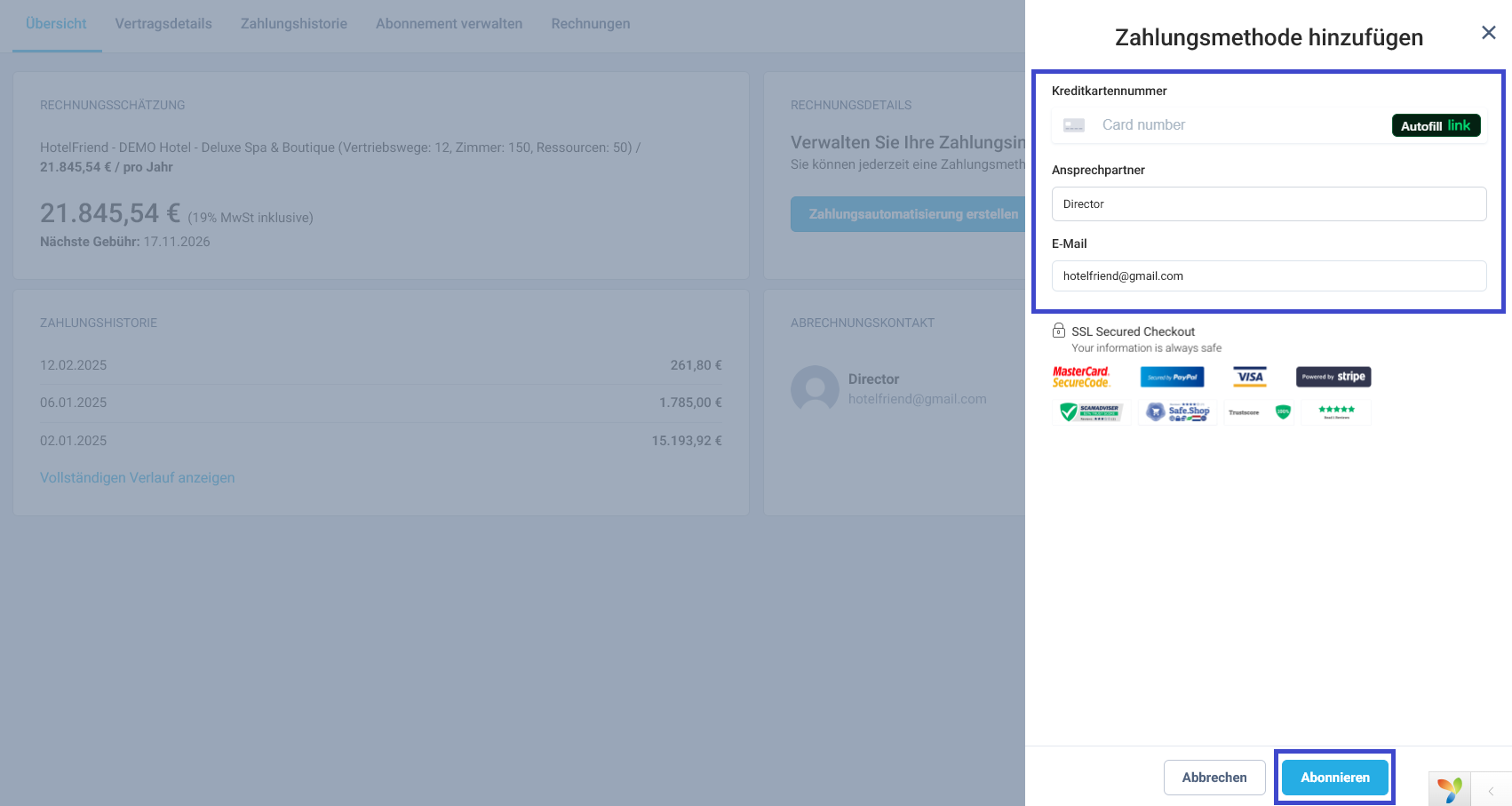Open the Rechnungen tab
Image resolution: width=1512 pixels, height=806 pixels.
(591, 24)
